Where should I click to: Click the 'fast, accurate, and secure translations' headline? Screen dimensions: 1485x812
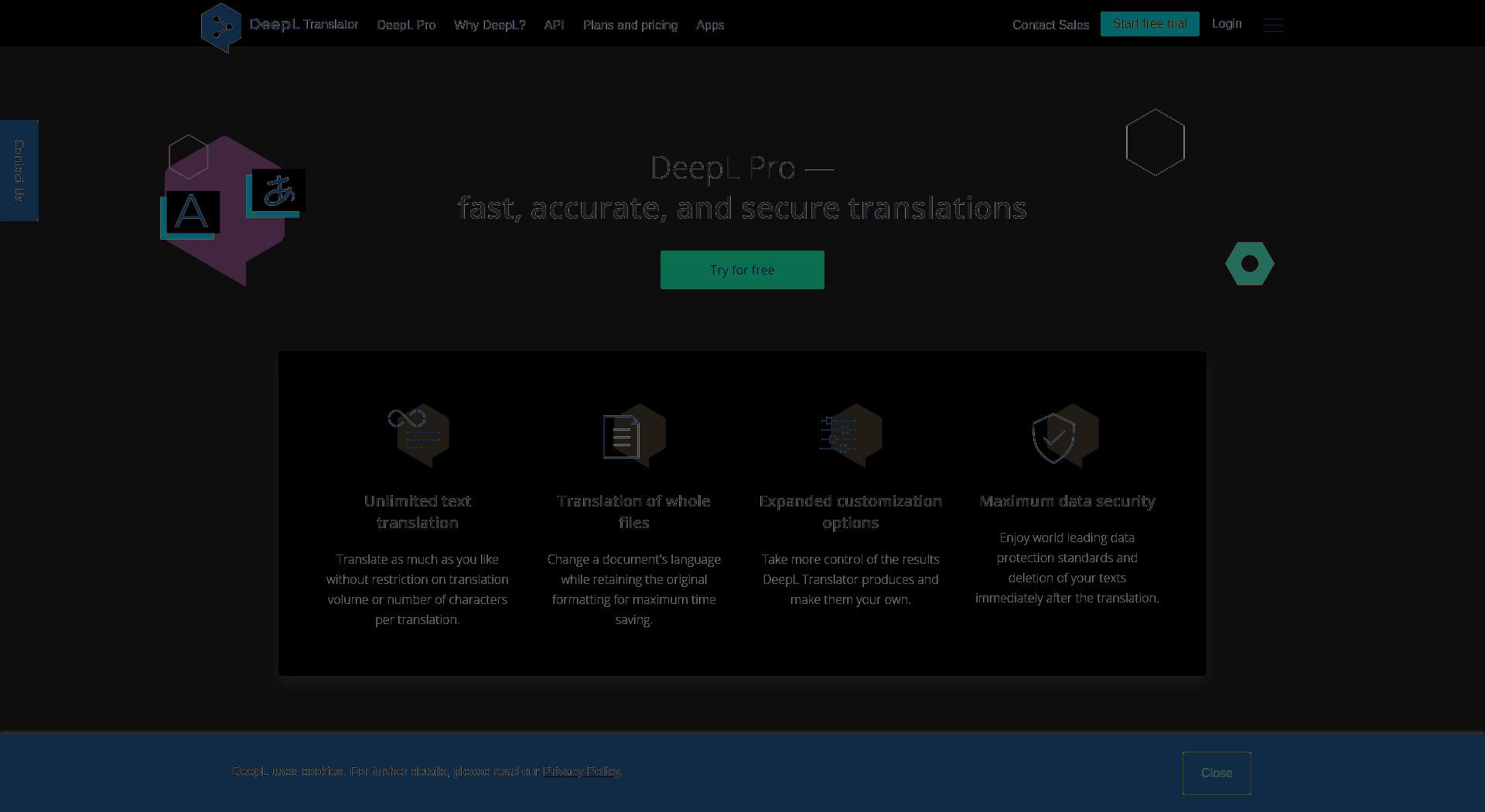[742, 208]
